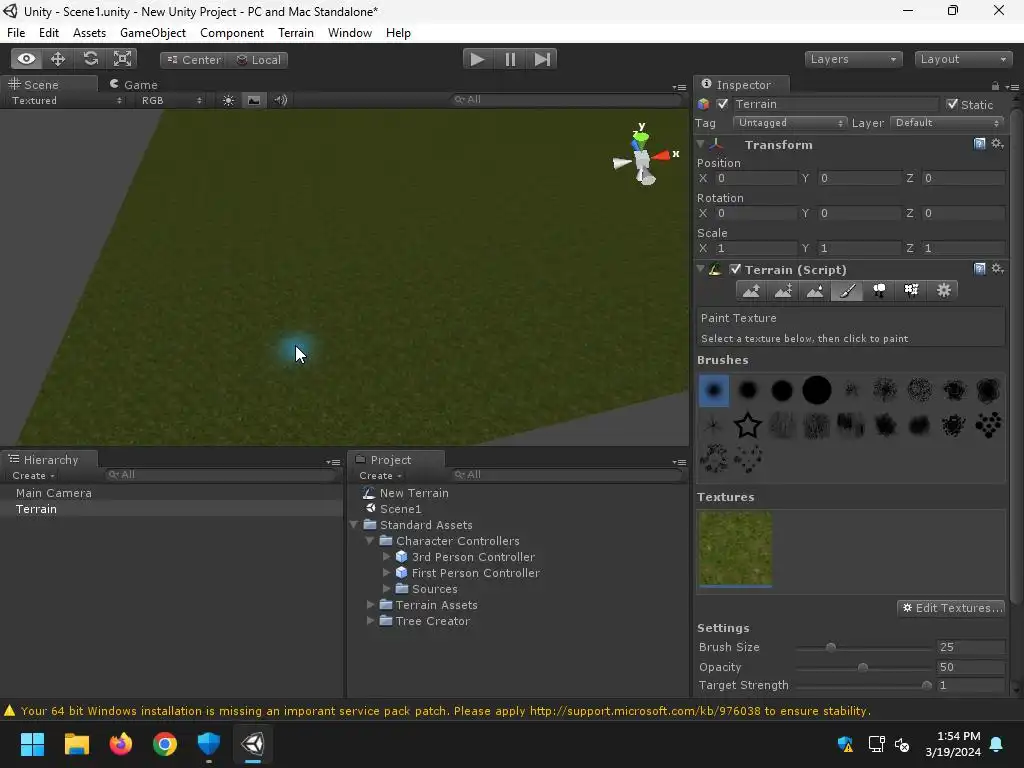
Task: Open Terrain Script settings gear
Action: pos(997,268)
